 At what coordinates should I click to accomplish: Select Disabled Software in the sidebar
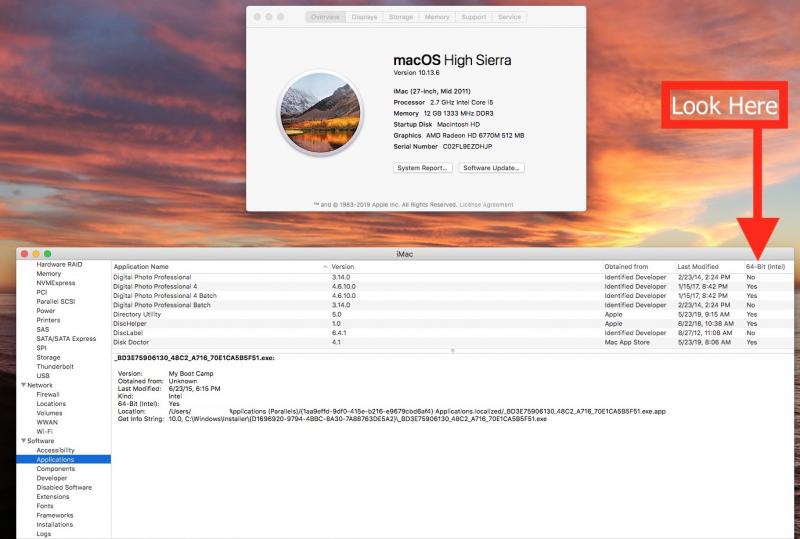(64, 487)
